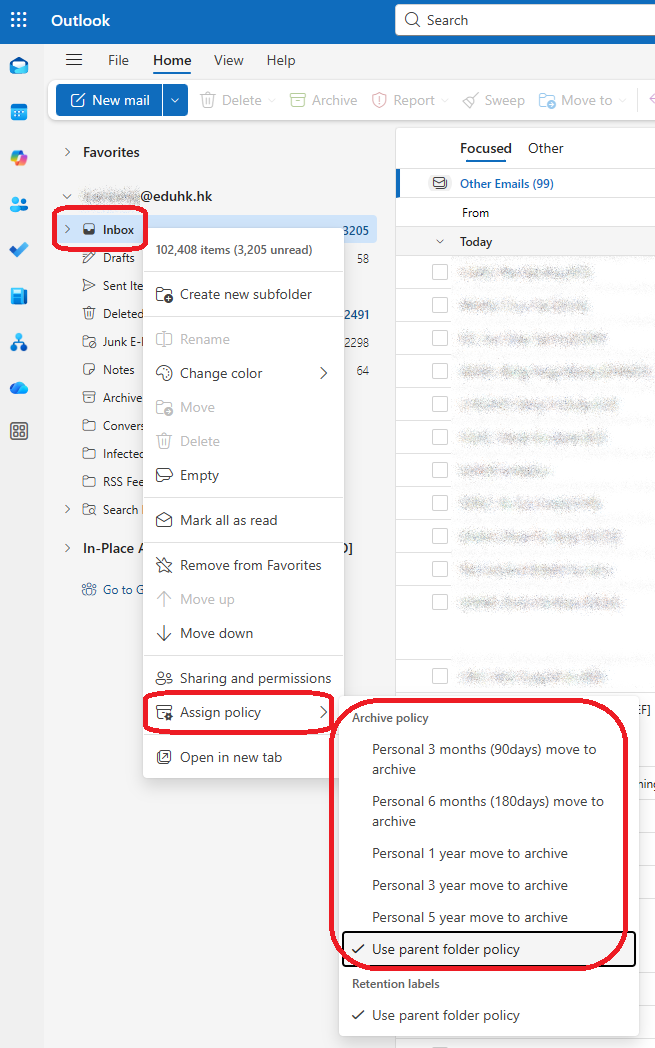This screenshot has height=1048, width=655.
Task: Click Archive in the toolbar
Action: pyautogui.click(x=323, y=100)
